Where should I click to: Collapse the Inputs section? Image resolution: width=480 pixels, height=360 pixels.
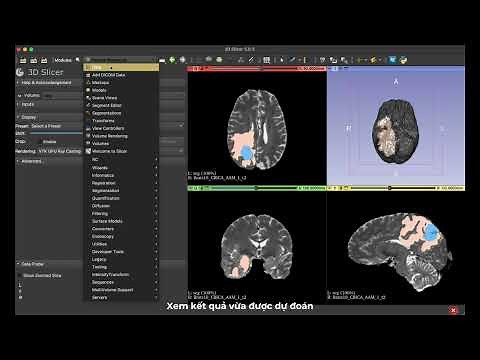48,104
